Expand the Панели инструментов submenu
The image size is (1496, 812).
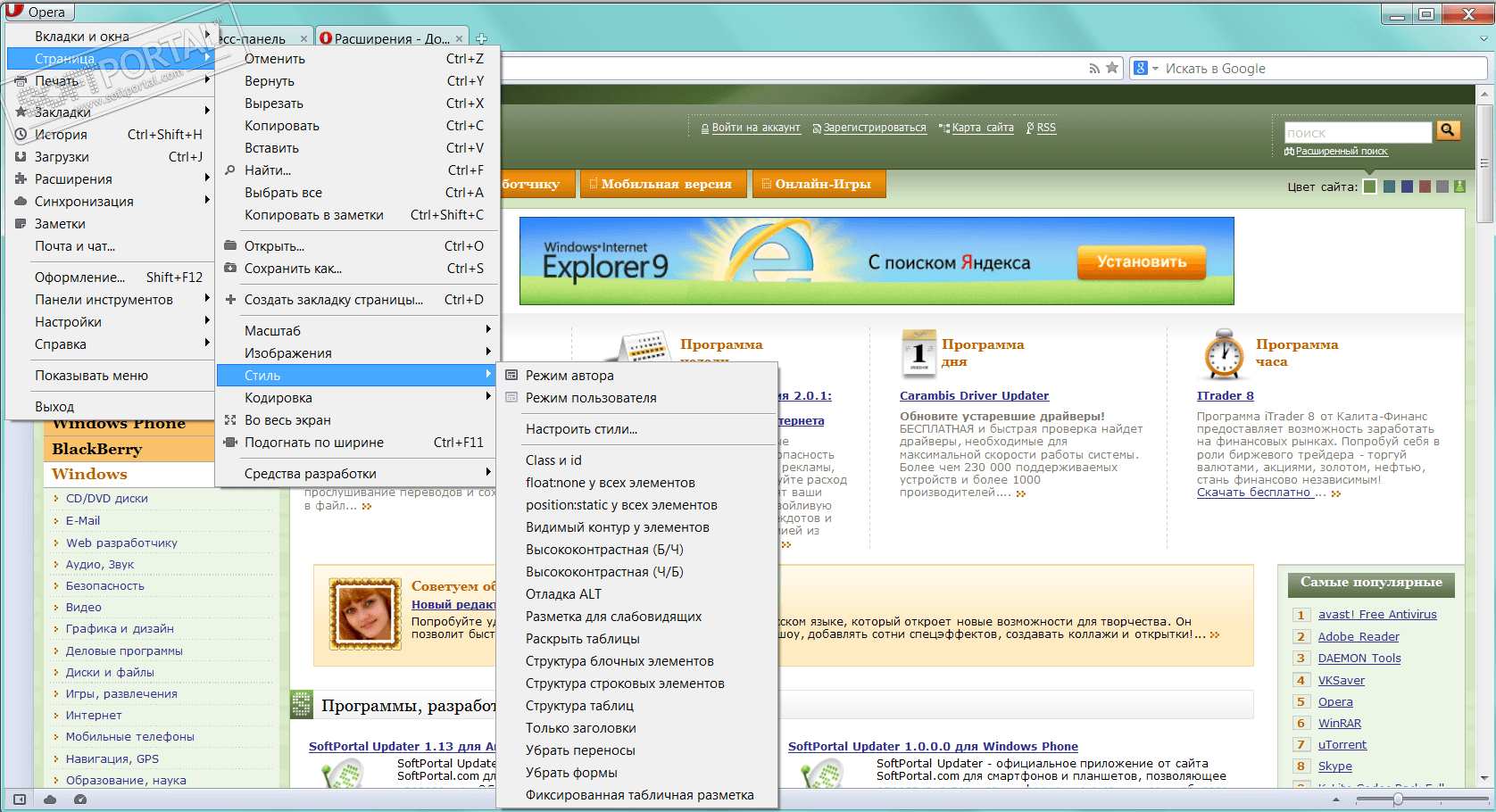pyautogui.click(x=110, y=300)
